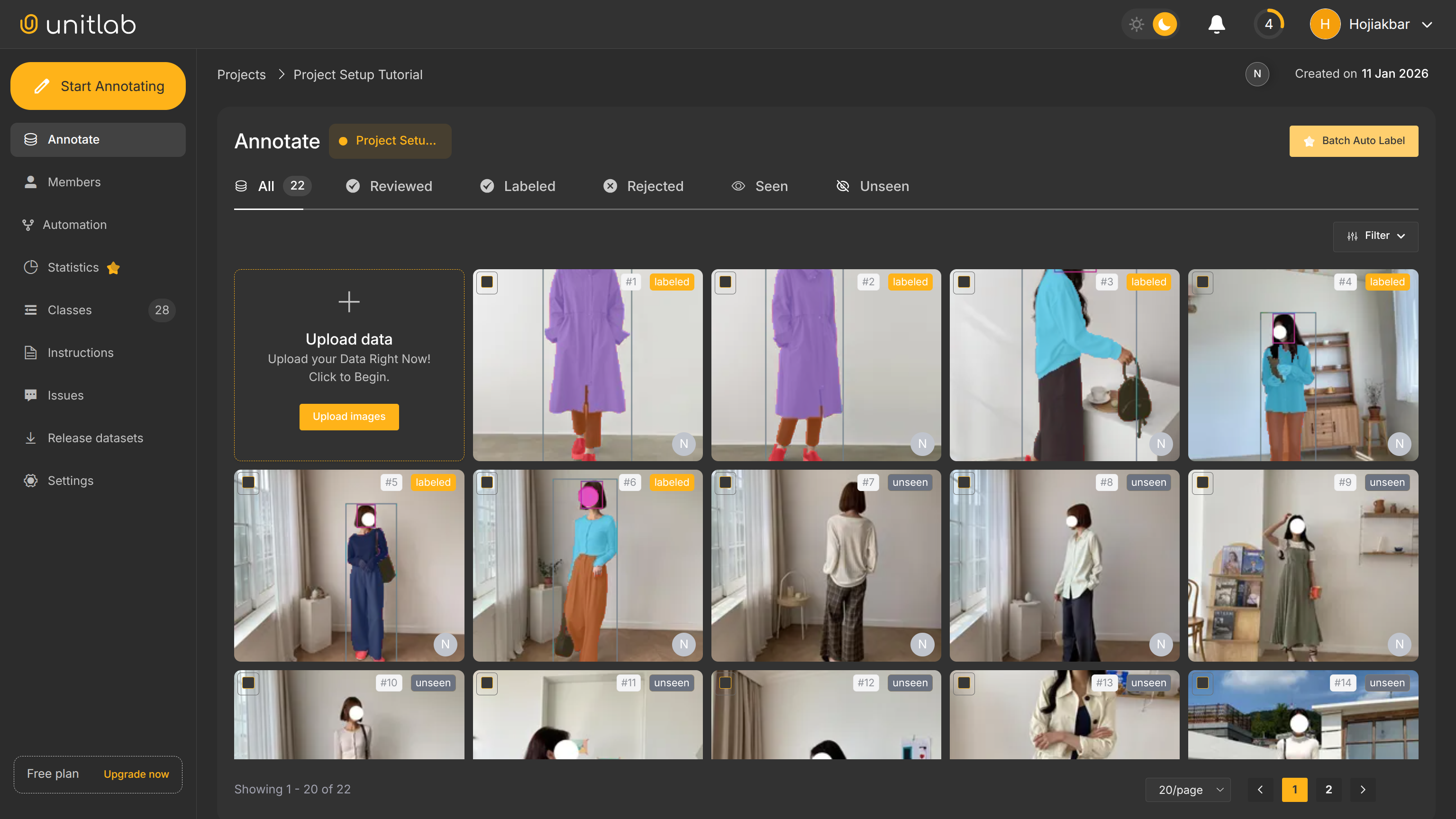
Task: Open project Settings in the sidebar
Action: 70,481
